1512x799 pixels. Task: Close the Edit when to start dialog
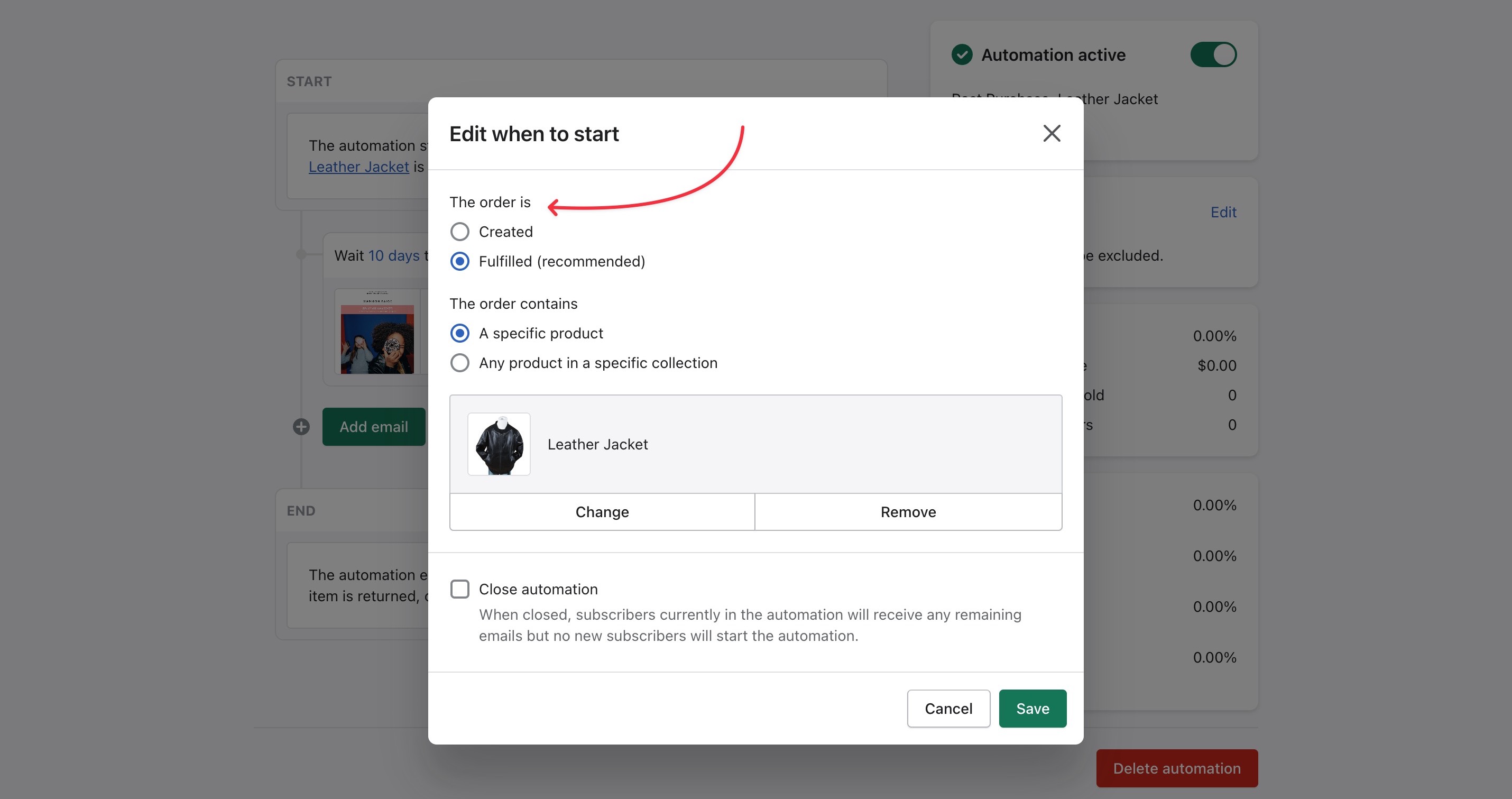[1051, 133]
